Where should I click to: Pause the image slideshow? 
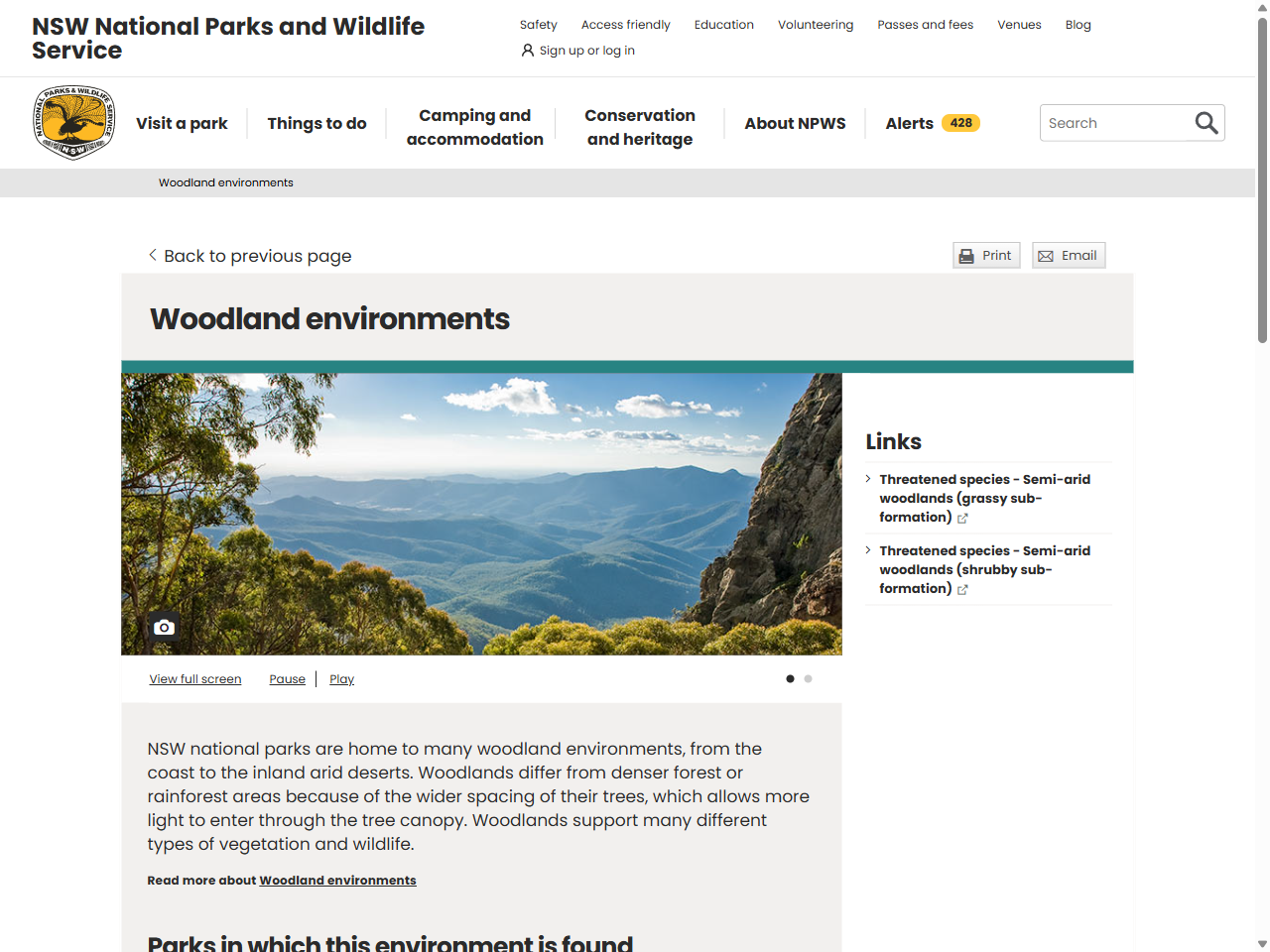pyautogui.click(x=287, y=678)
